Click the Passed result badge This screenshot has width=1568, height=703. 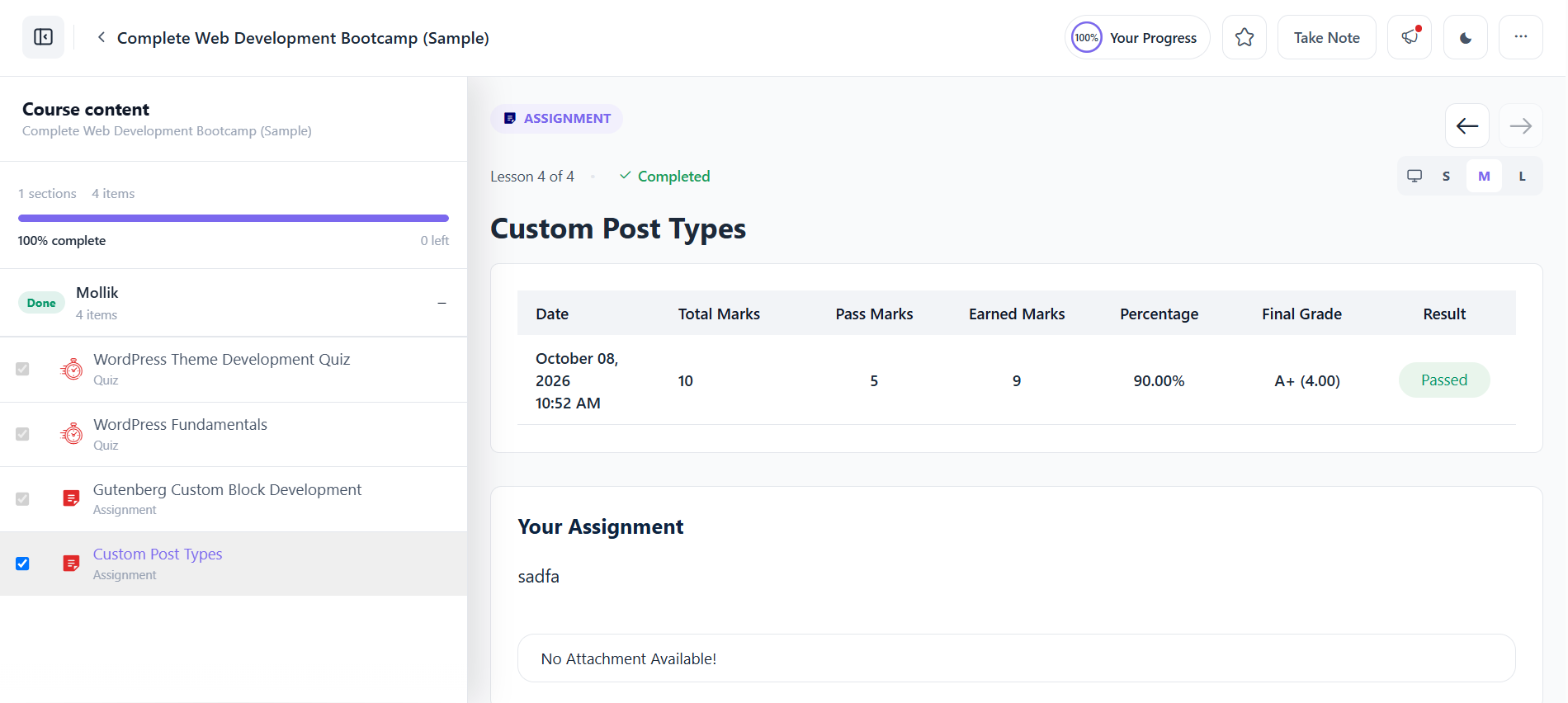pos(1444,380)
